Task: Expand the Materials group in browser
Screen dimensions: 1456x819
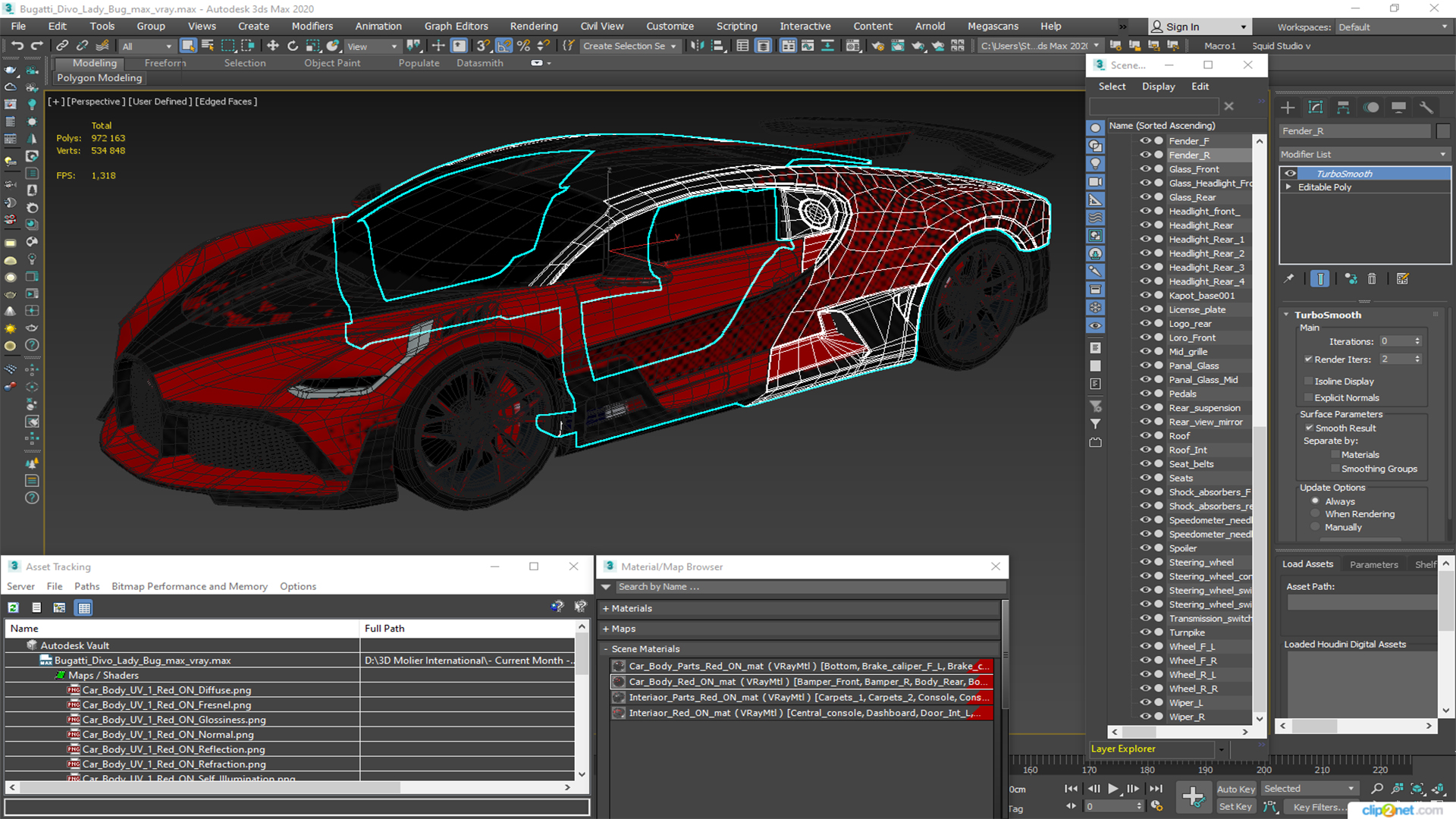Action: [x=606, y=608]
